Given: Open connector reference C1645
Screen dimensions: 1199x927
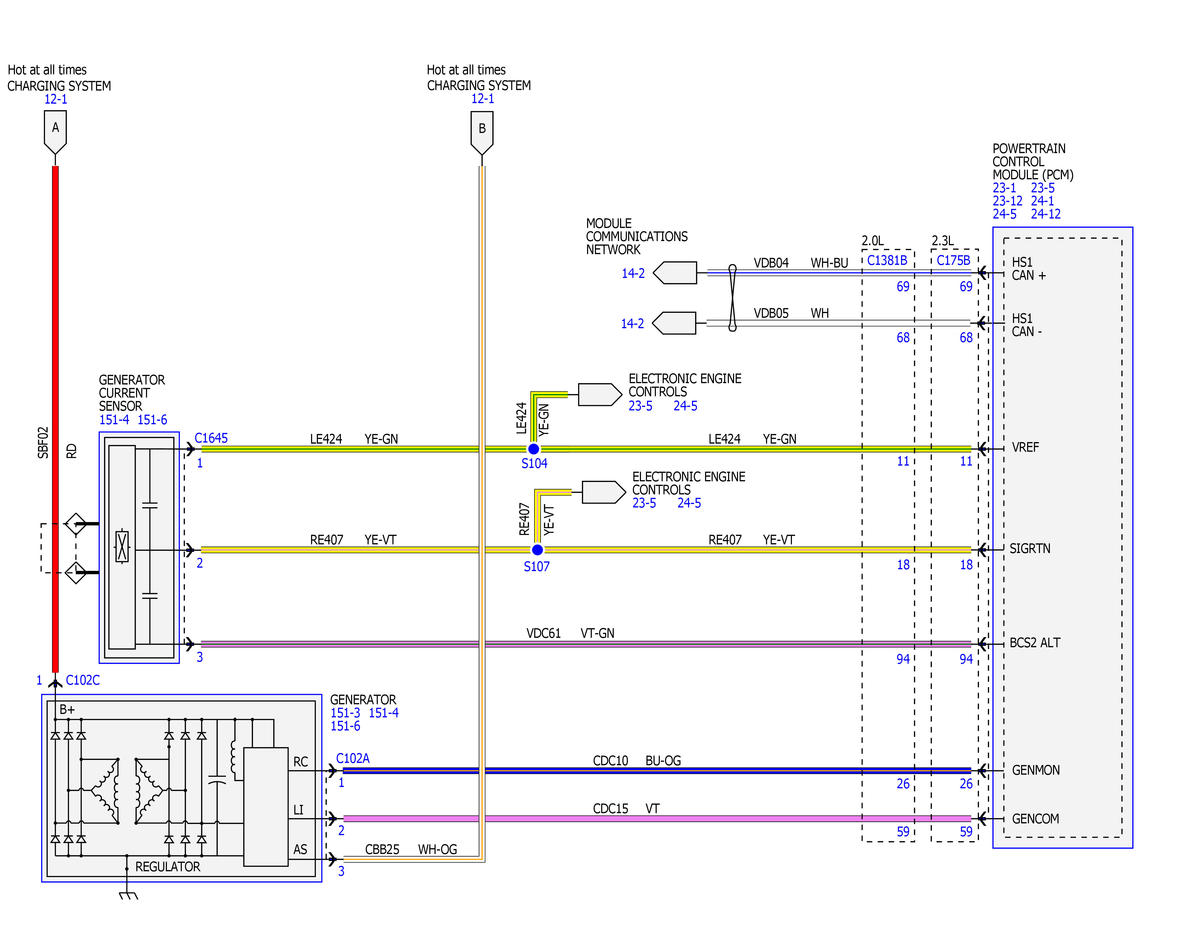Looking at the screenshot, I should (x=211, y=438).
